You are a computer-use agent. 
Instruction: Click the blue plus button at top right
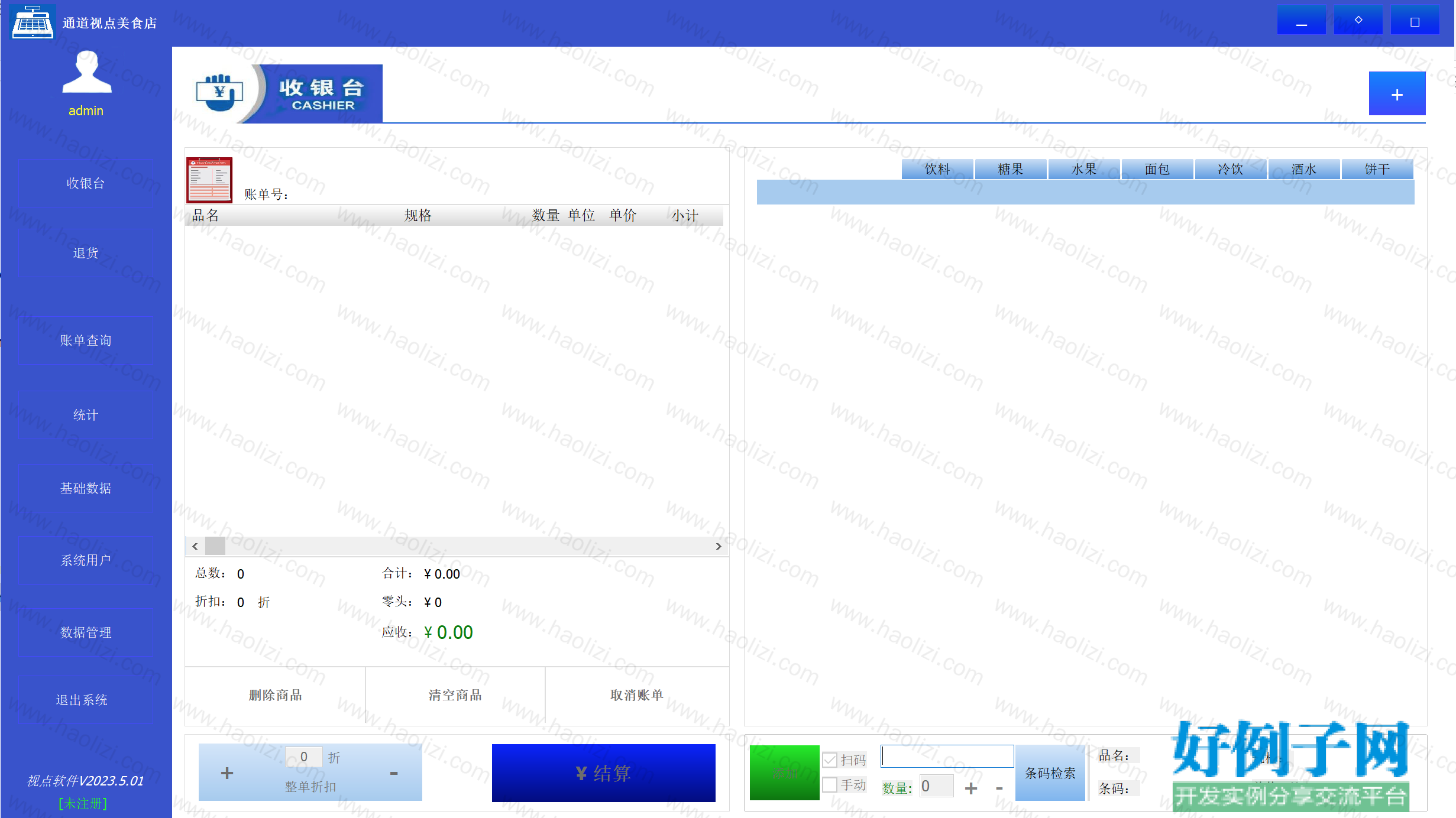[x=1397, y=94]
